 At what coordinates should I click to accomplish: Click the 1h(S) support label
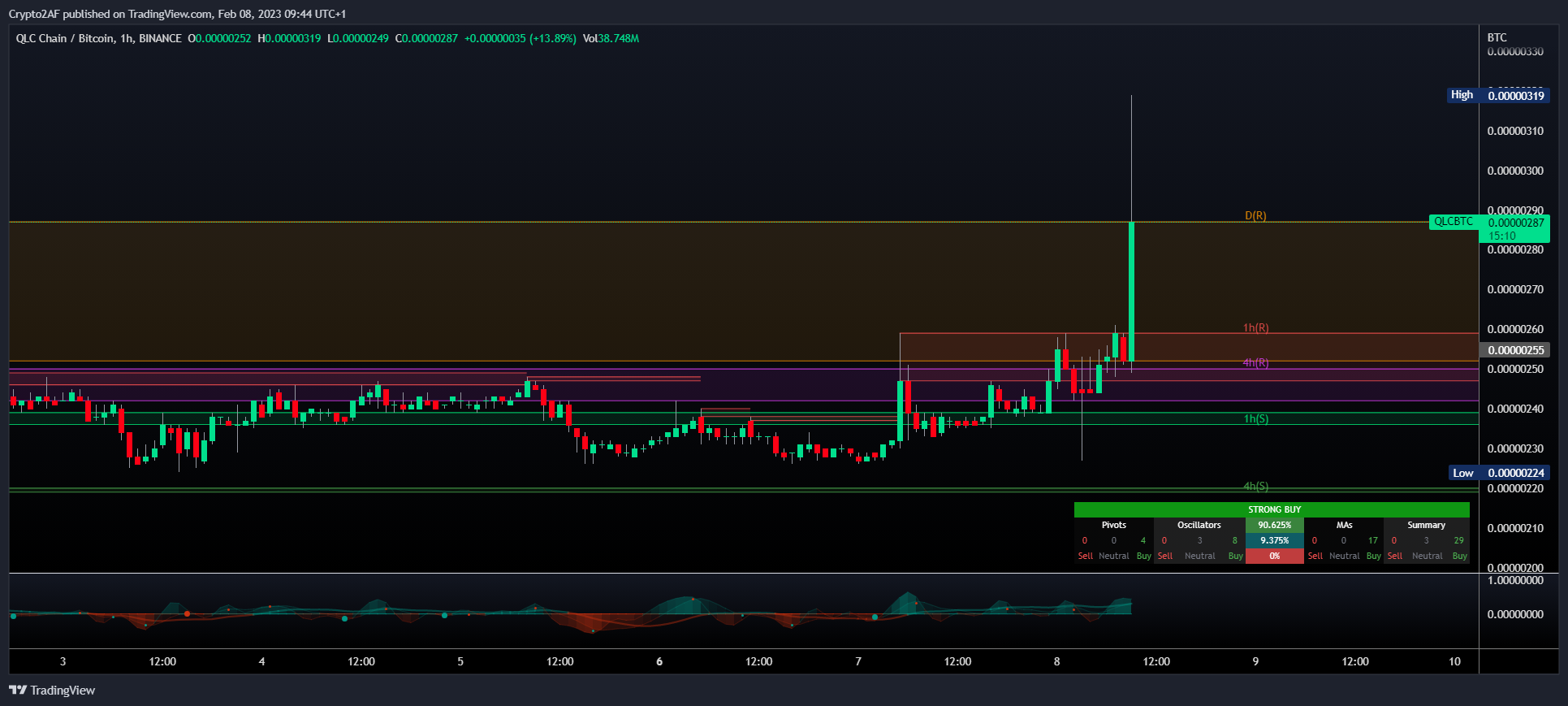tap(1255, 418)
